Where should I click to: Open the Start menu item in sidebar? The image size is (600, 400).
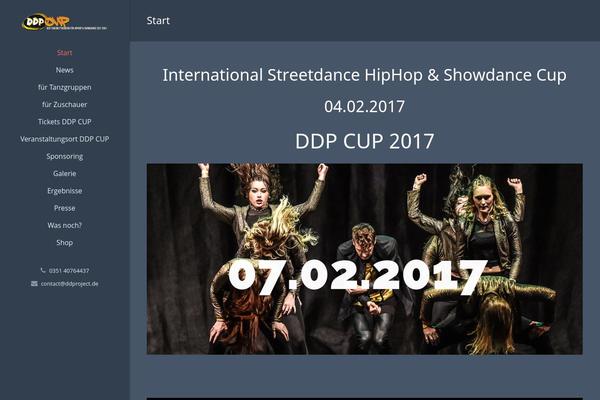[x=64, y=53]
